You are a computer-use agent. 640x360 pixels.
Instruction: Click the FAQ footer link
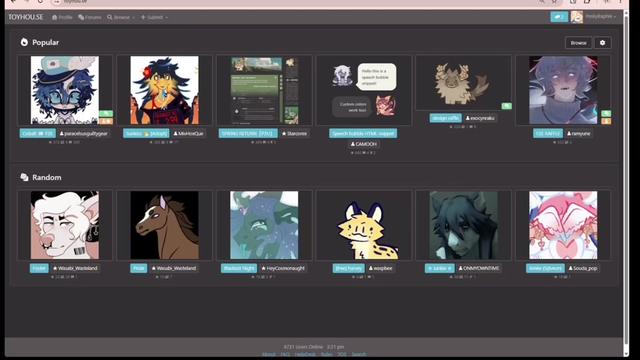coord(285,354)
